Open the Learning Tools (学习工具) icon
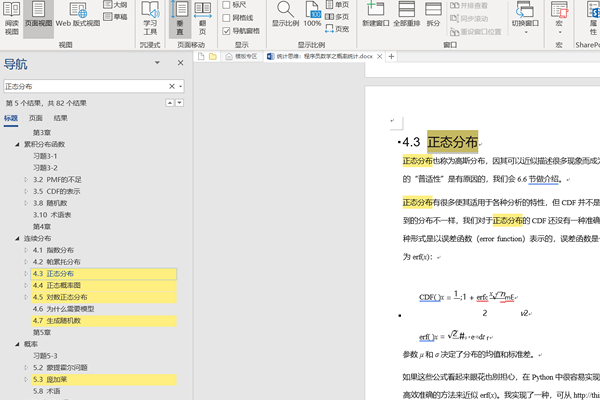 [x=150, y=18]
